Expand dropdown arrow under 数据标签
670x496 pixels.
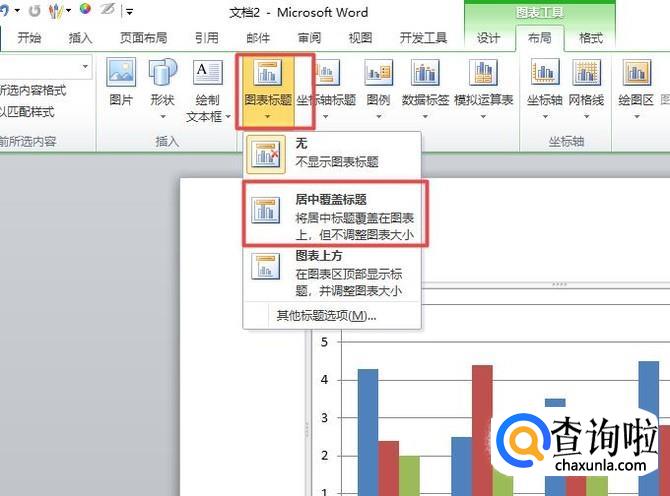[x=425, y=117]
